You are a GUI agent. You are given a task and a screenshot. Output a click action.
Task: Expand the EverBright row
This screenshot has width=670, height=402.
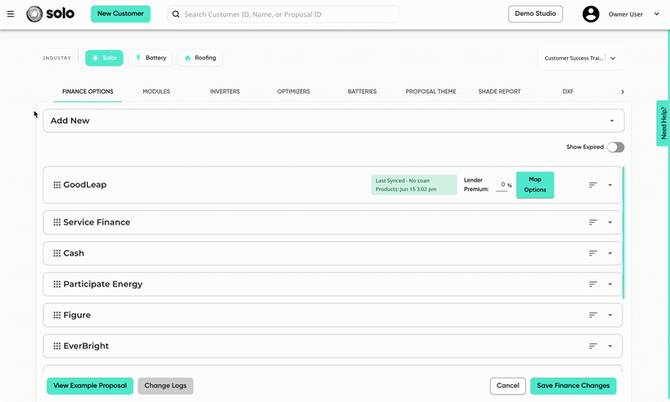(610, 346)
